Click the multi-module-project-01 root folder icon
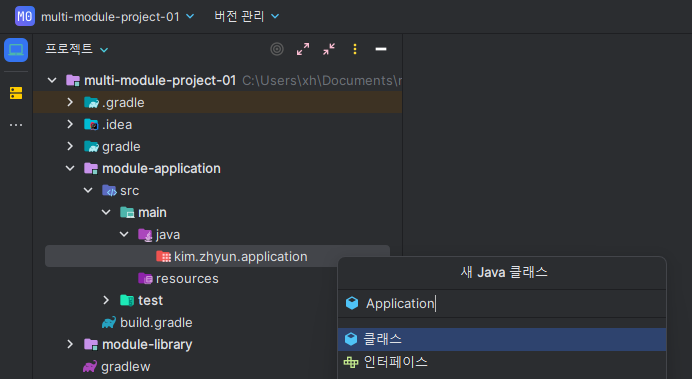Image resolution: width=692 pixels, height=379 pixels. [x=73, y=80]
